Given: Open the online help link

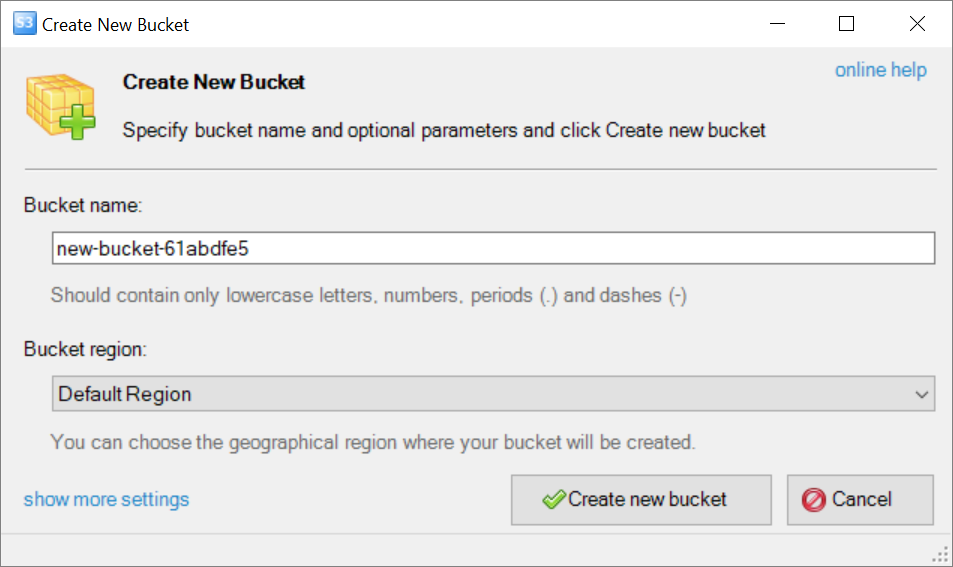Looking at the screenshot, I should pos(881,70).
